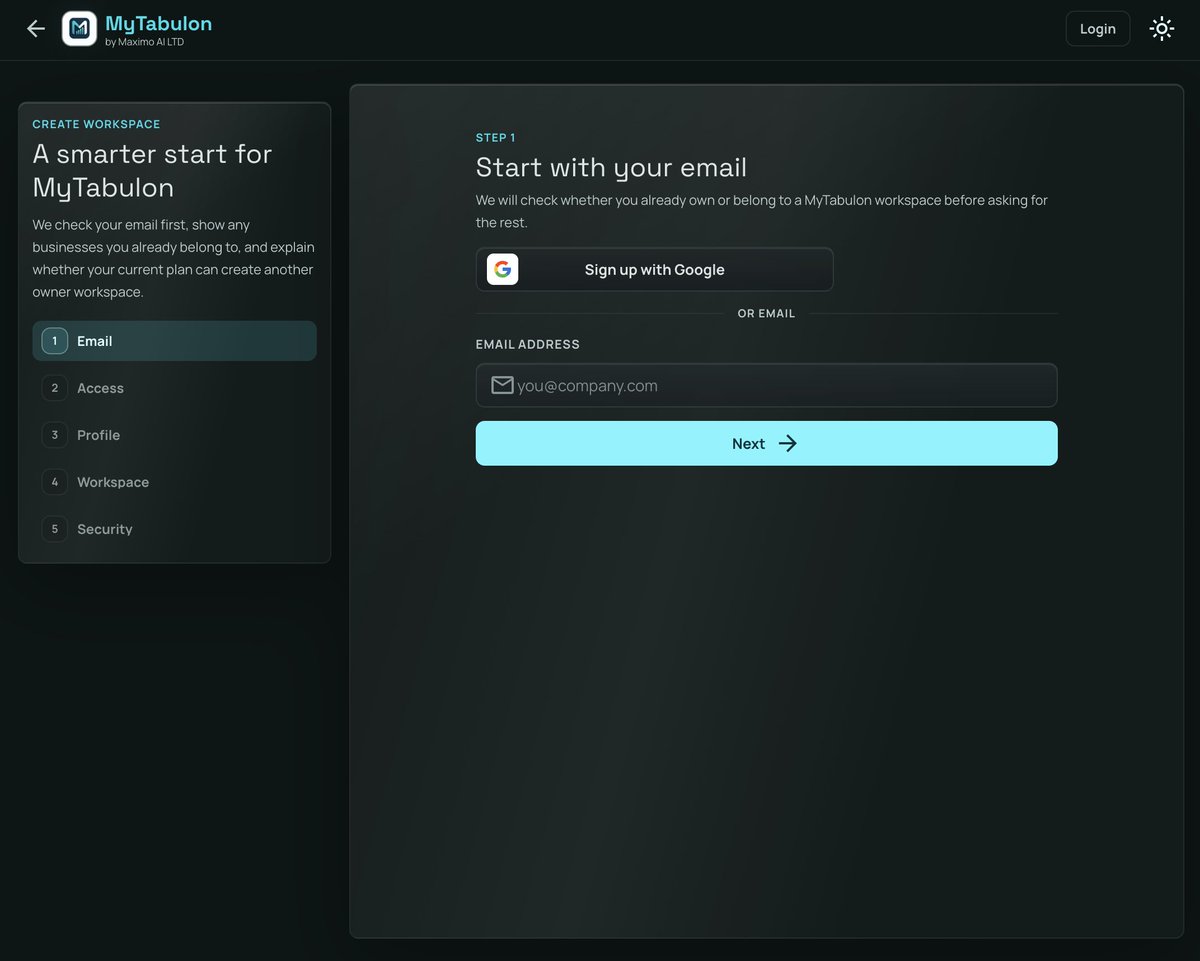Click the 'CREATE WORKSPACE' label
This screenshot has width=1200, height=961.
point(96,124)
